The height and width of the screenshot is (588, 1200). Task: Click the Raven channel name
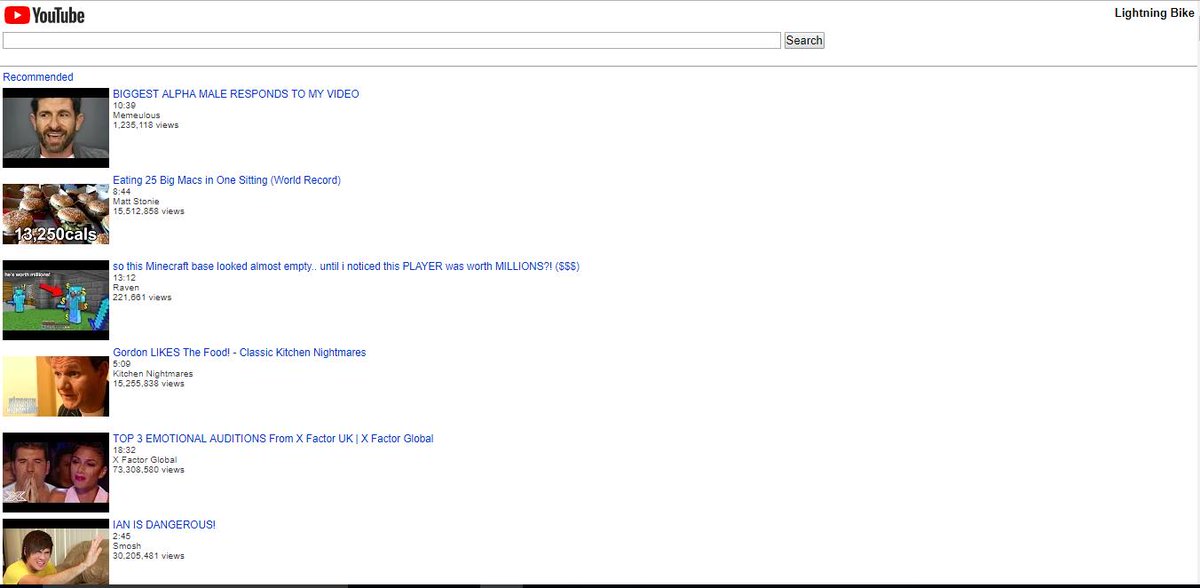click(126, 287)
